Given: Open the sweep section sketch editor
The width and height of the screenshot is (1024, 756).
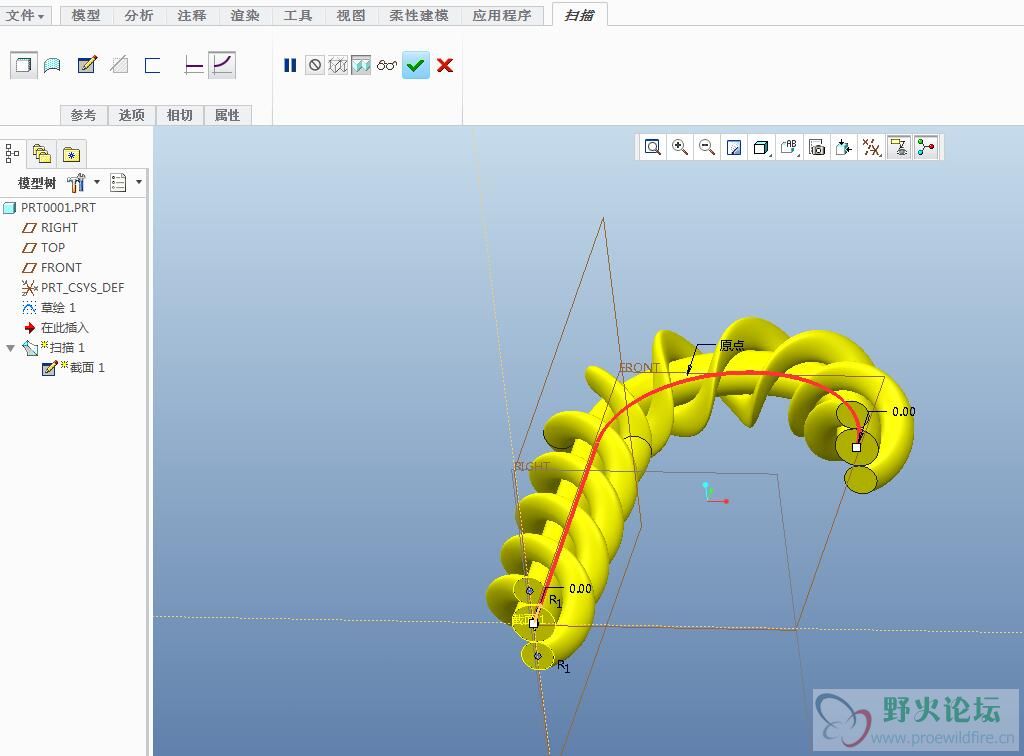Looking at the screenshot, I should click(87, 65).
